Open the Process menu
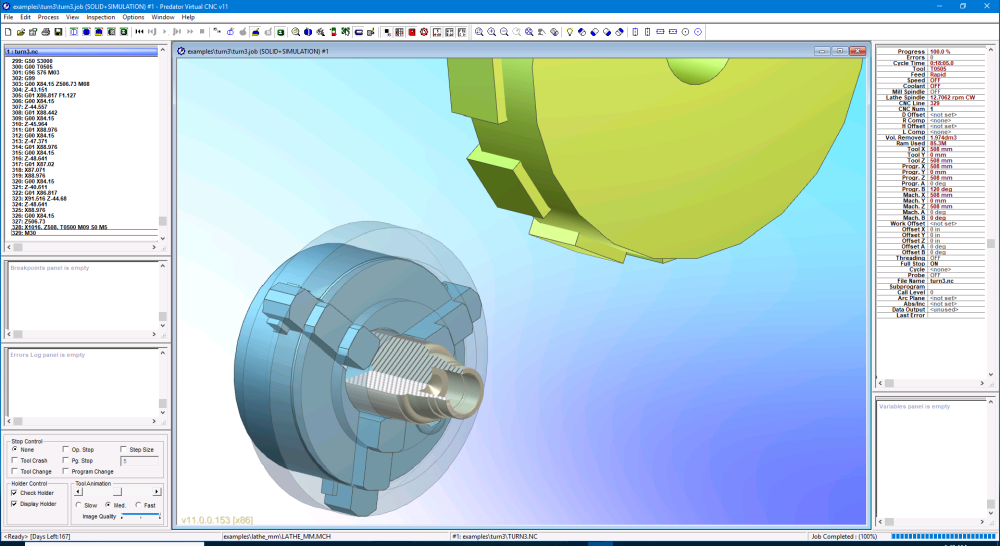This screenshot has height=546, width=1000. tap(48, 17)
